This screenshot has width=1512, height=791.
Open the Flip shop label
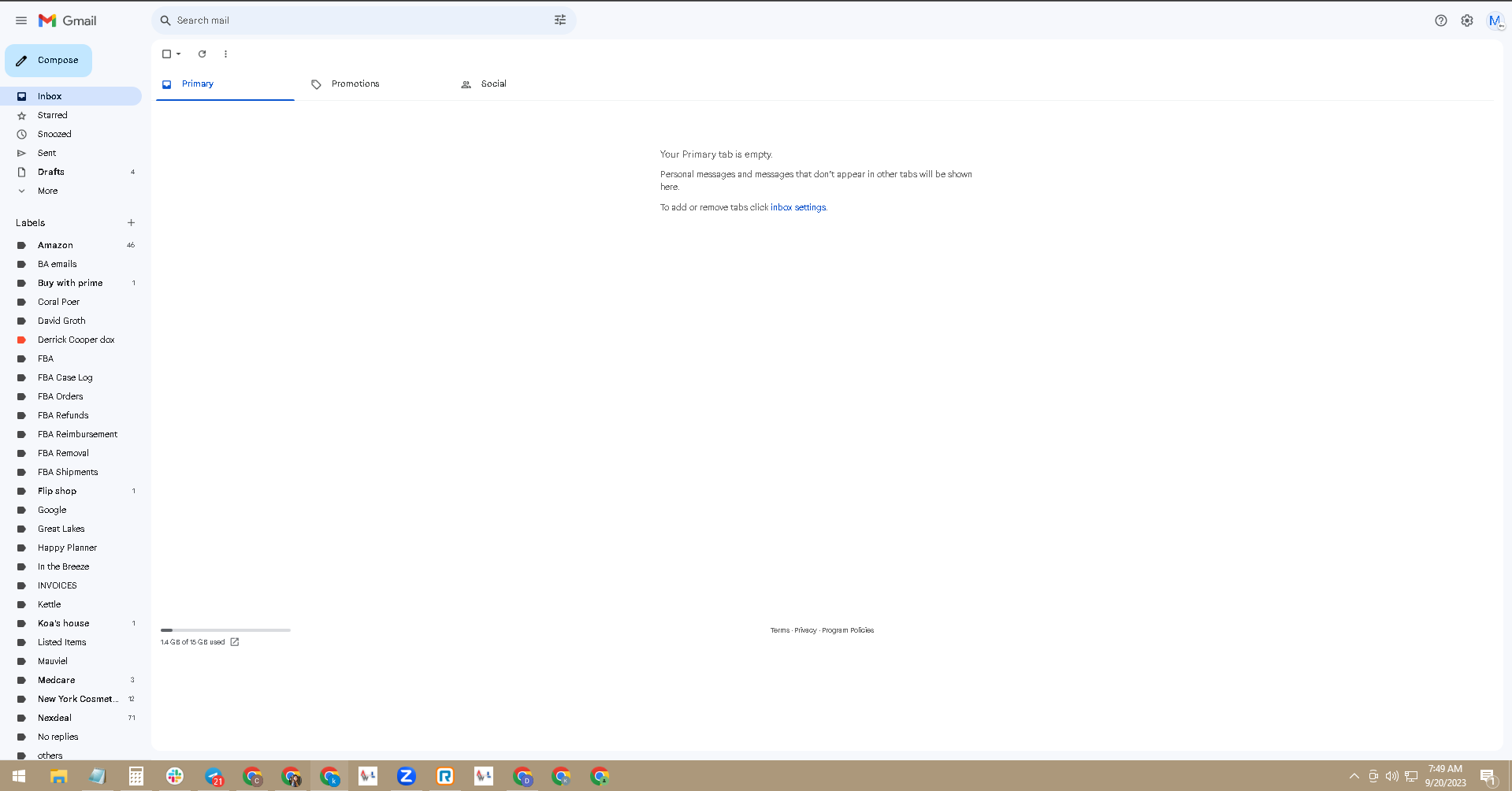[71, 491]
